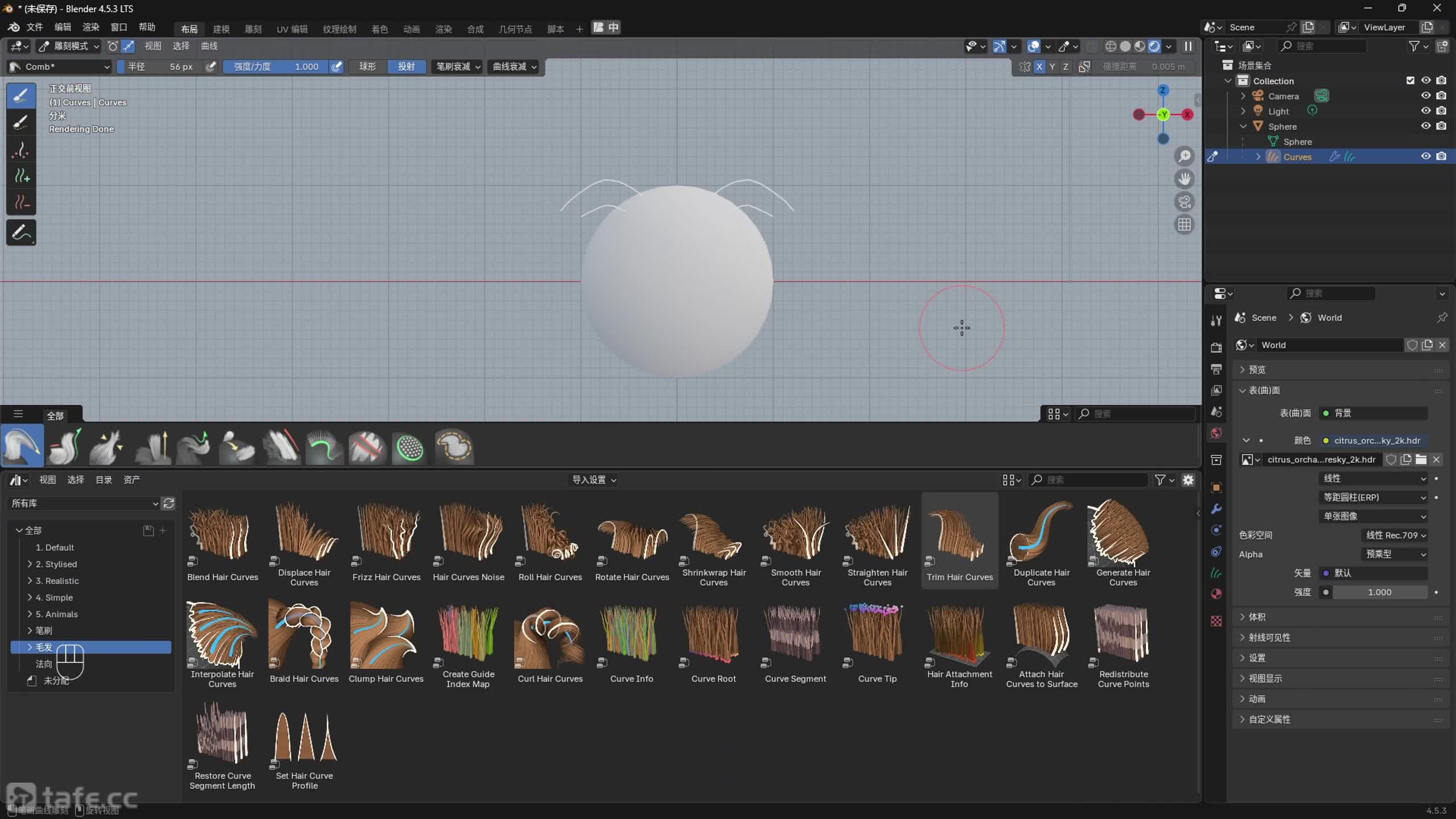The image size is (1456, 819).
Task: Expand the 5. Animals catalog
Action: (x=30, y=614)
